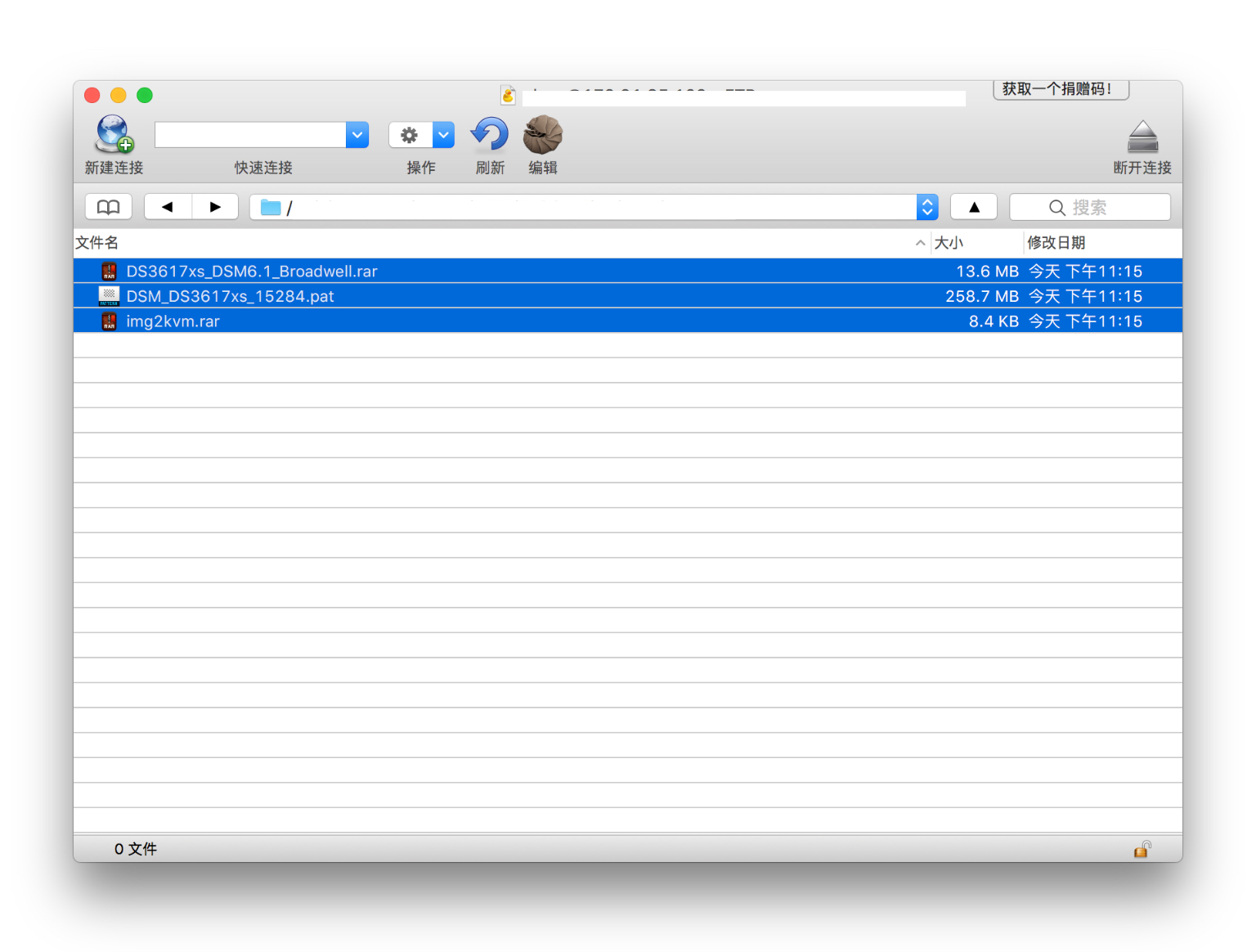Viewport: 1256px width, 952px height.
Task: Open the path selector showing /
Action: (x=594, y=207)
